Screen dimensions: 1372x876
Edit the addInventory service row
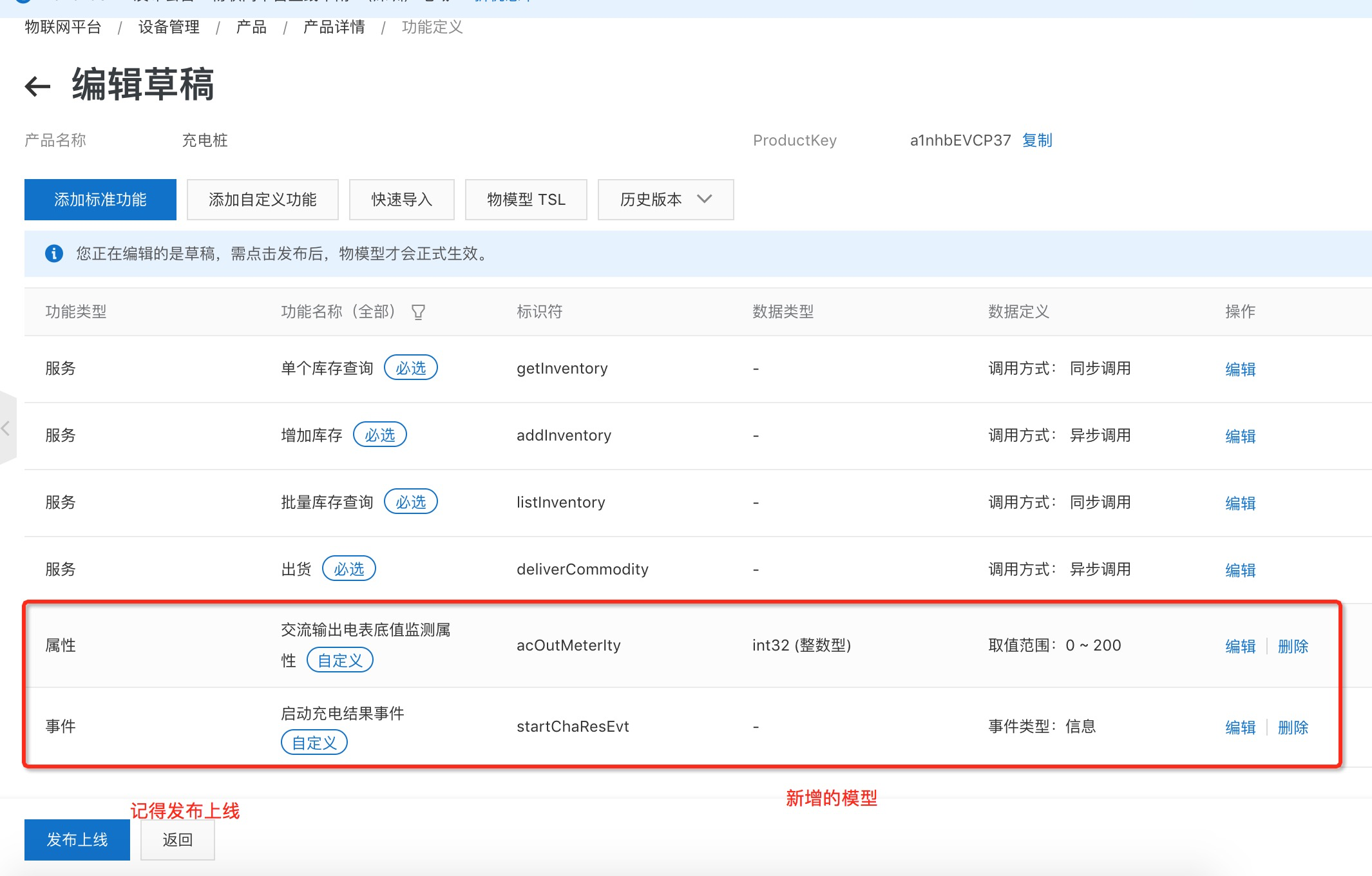pos(1241,436)
